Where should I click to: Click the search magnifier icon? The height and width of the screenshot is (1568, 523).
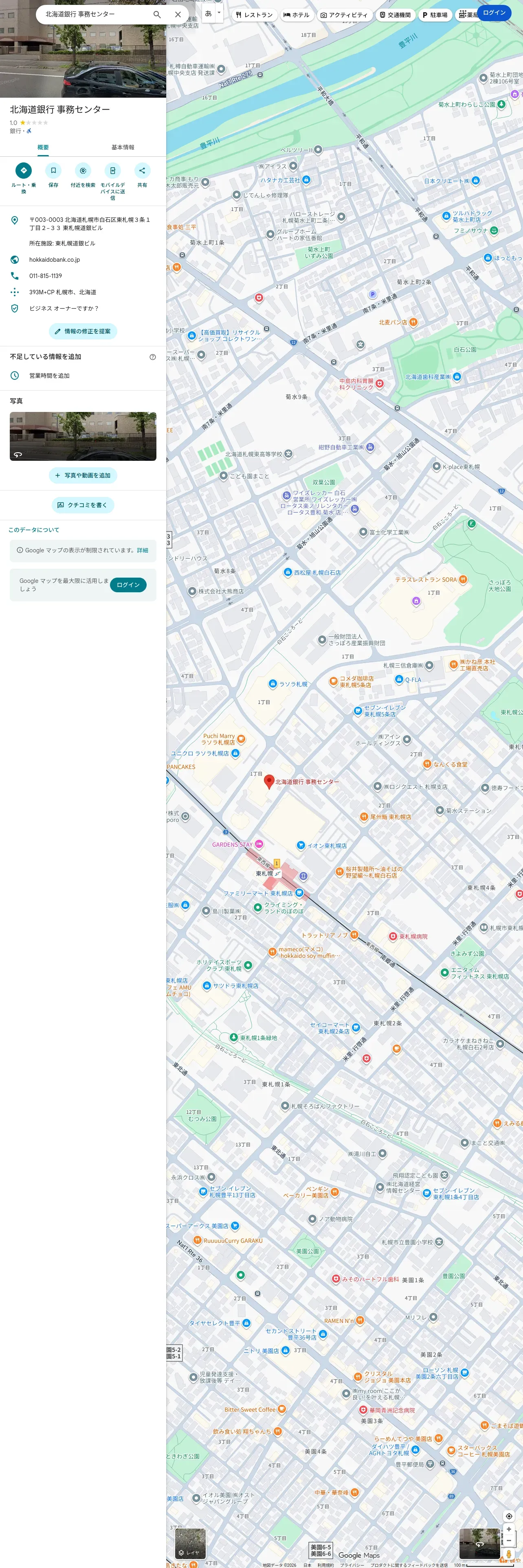click(157, 14)
